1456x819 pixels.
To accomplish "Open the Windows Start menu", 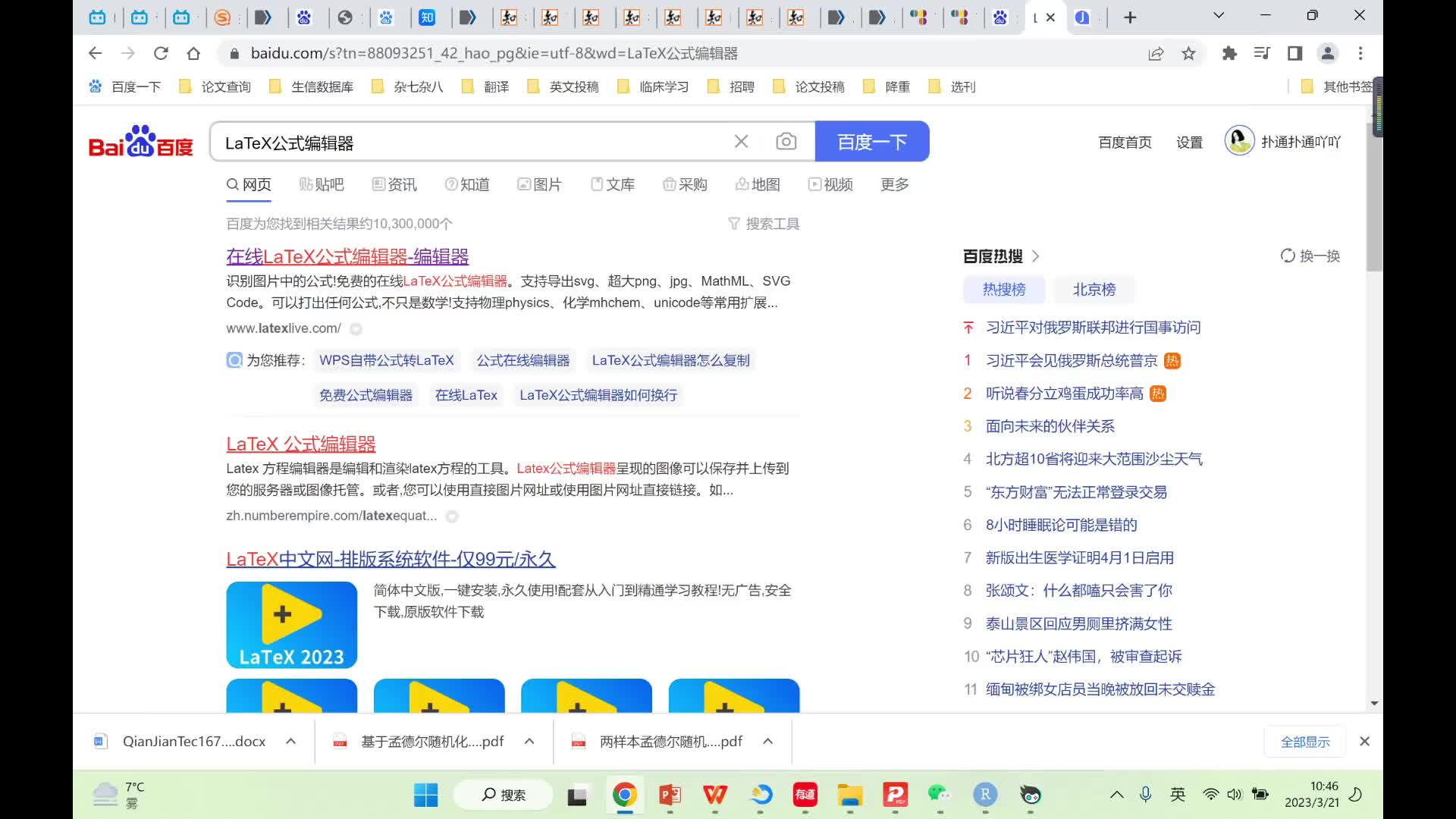I will pyautogui.click(x=425, y=795).
